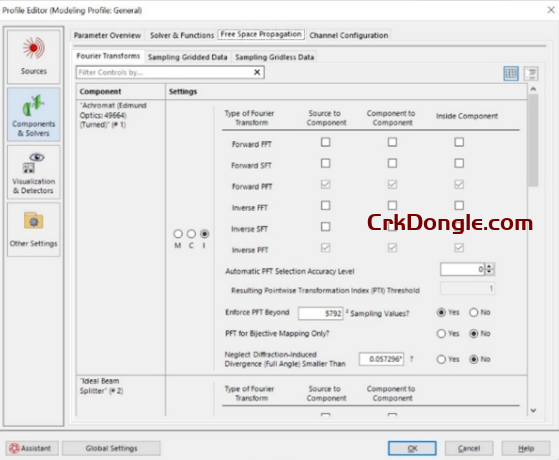Switch to Channel Configuration tab
Screen dimensions: 559x460
coord(349,35)
